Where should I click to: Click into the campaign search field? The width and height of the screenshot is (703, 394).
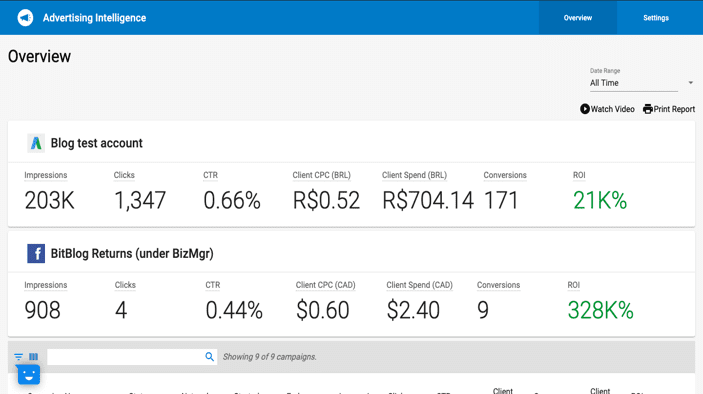click(126, 357)
